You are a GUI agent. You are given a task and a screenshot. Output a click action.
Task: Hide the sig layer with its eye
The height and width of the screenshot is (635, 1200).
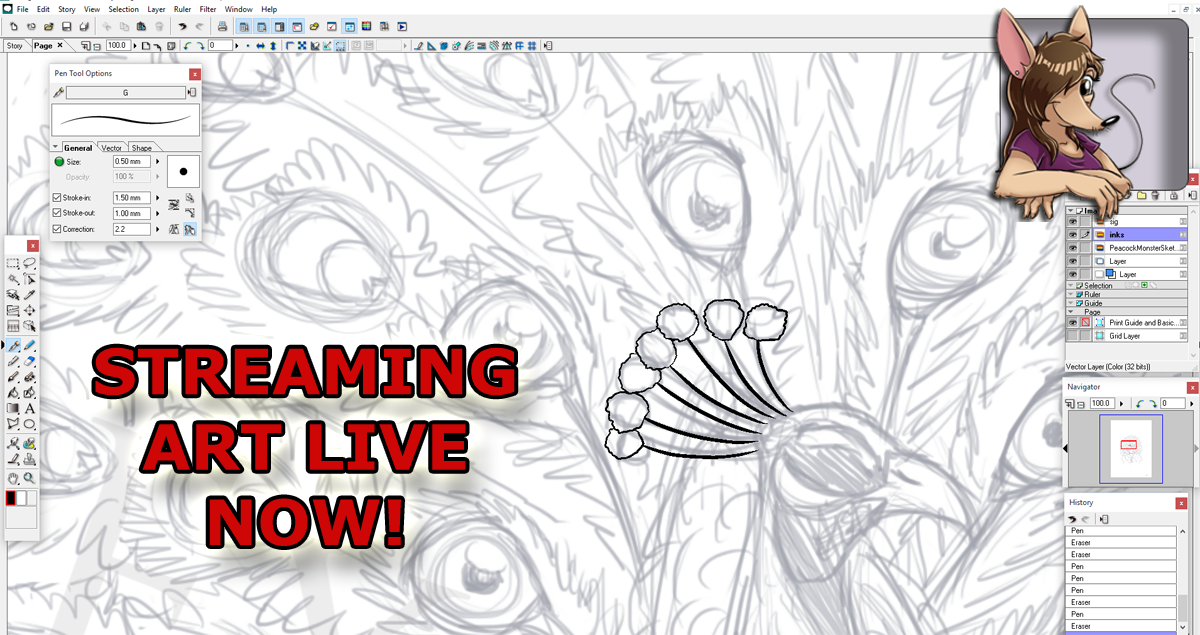[1073, 222]
